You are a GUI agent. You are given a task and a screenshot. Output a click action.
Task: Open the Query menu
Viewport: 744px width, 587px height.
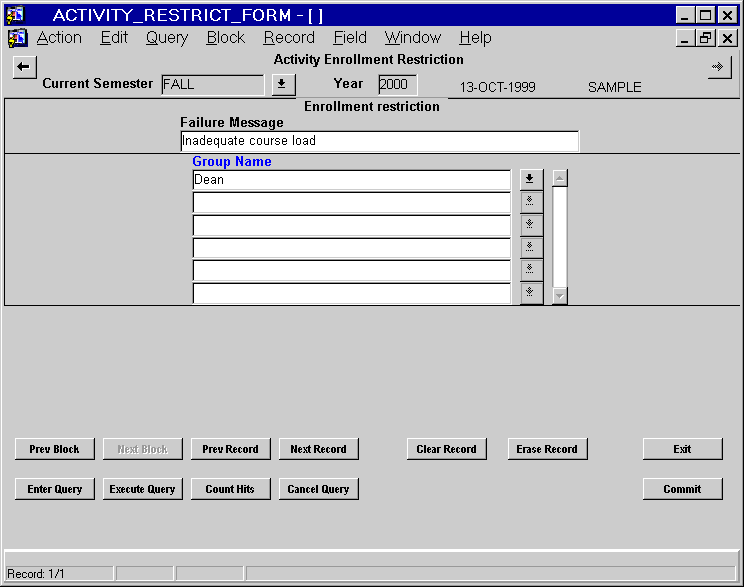(x=167, y=37)
